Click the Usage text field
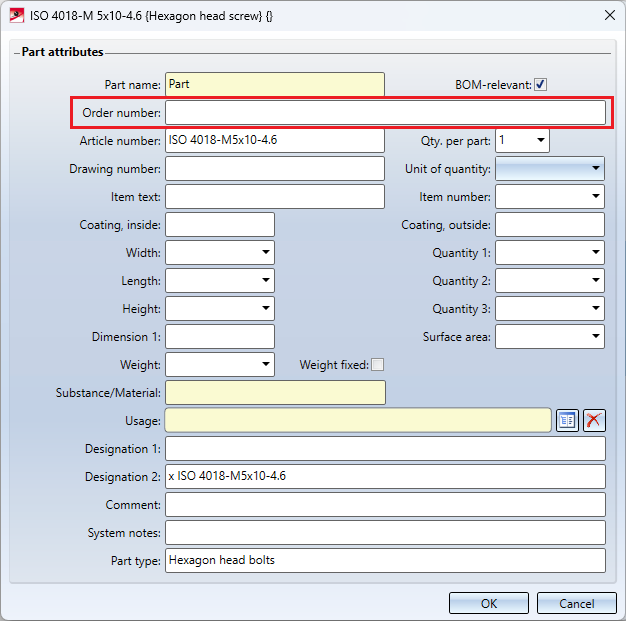Screen dimensions: 626x621 (358, 420)
